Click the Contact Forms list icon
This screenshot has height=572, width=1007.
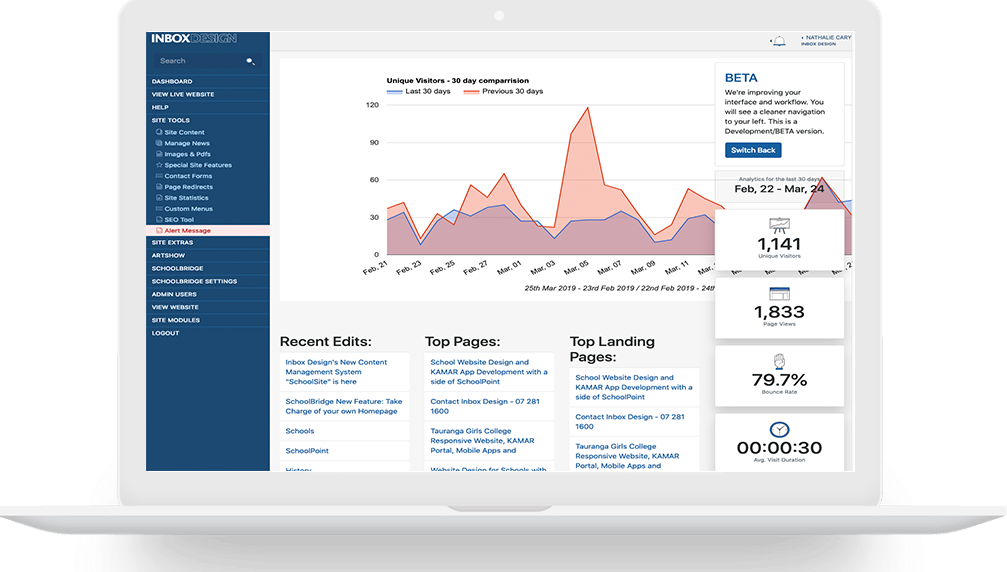tap(159, 175)
